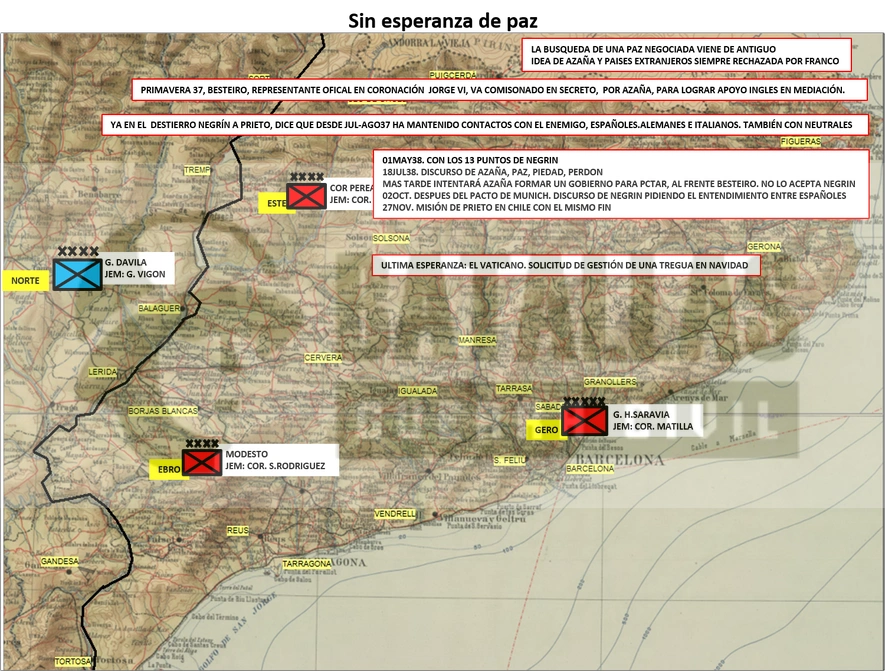Select the BORJAS BLANCAS label

pos(163,411)
